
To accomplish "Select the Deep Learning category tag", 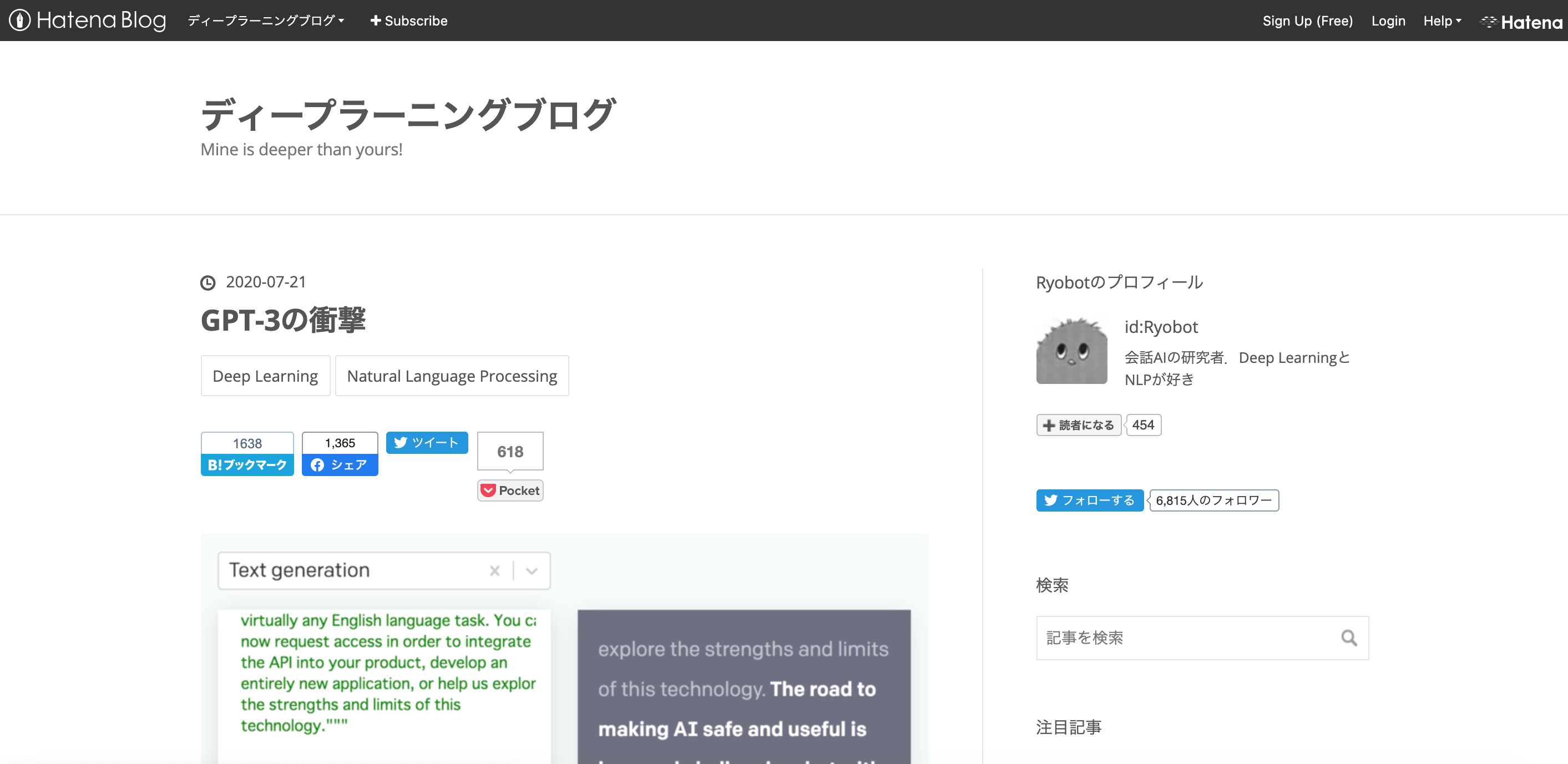I will point(265,376).
